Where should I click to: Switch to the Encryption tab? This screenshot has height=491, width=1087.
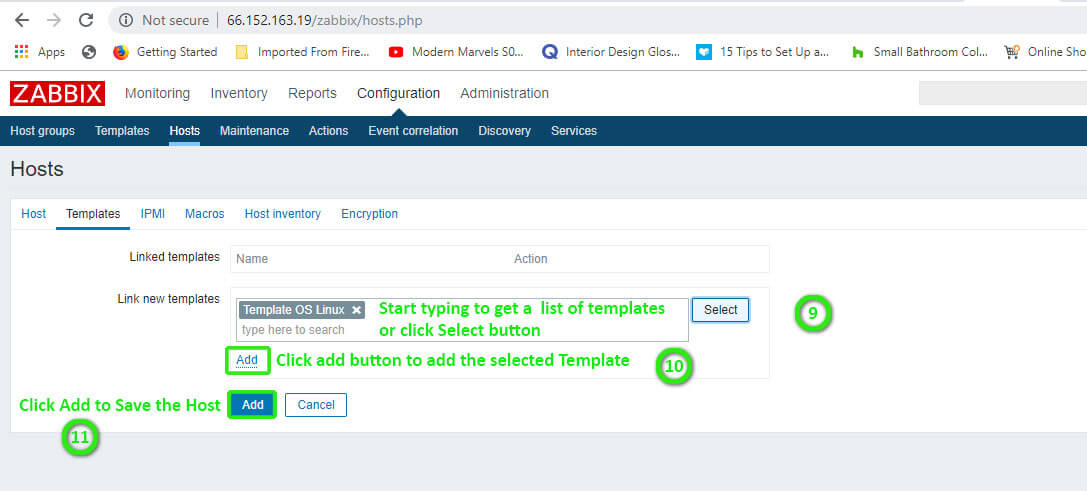pos(369,214)
